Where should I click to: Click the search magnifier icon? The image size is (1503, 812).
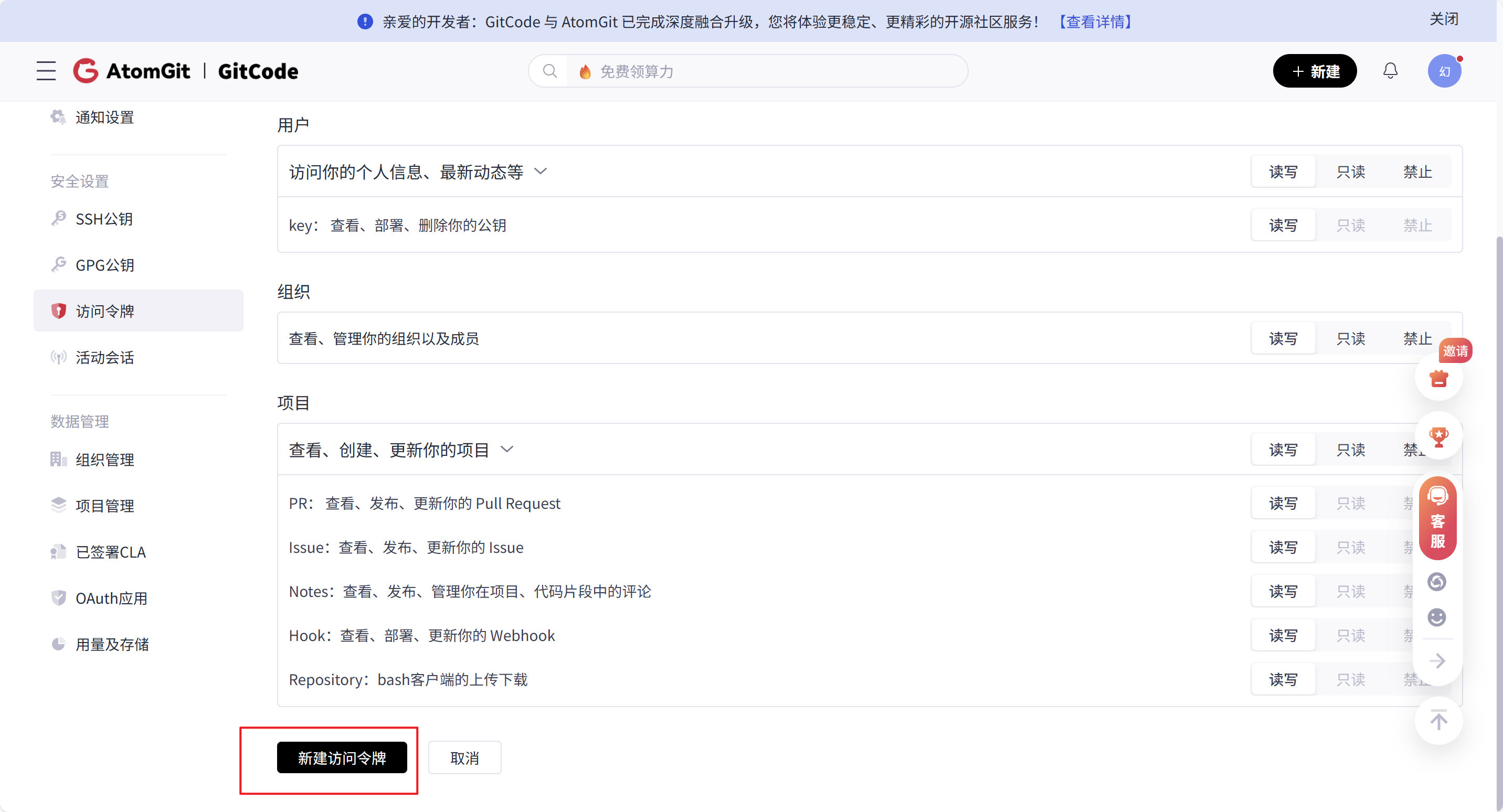[x=549, y=71]
